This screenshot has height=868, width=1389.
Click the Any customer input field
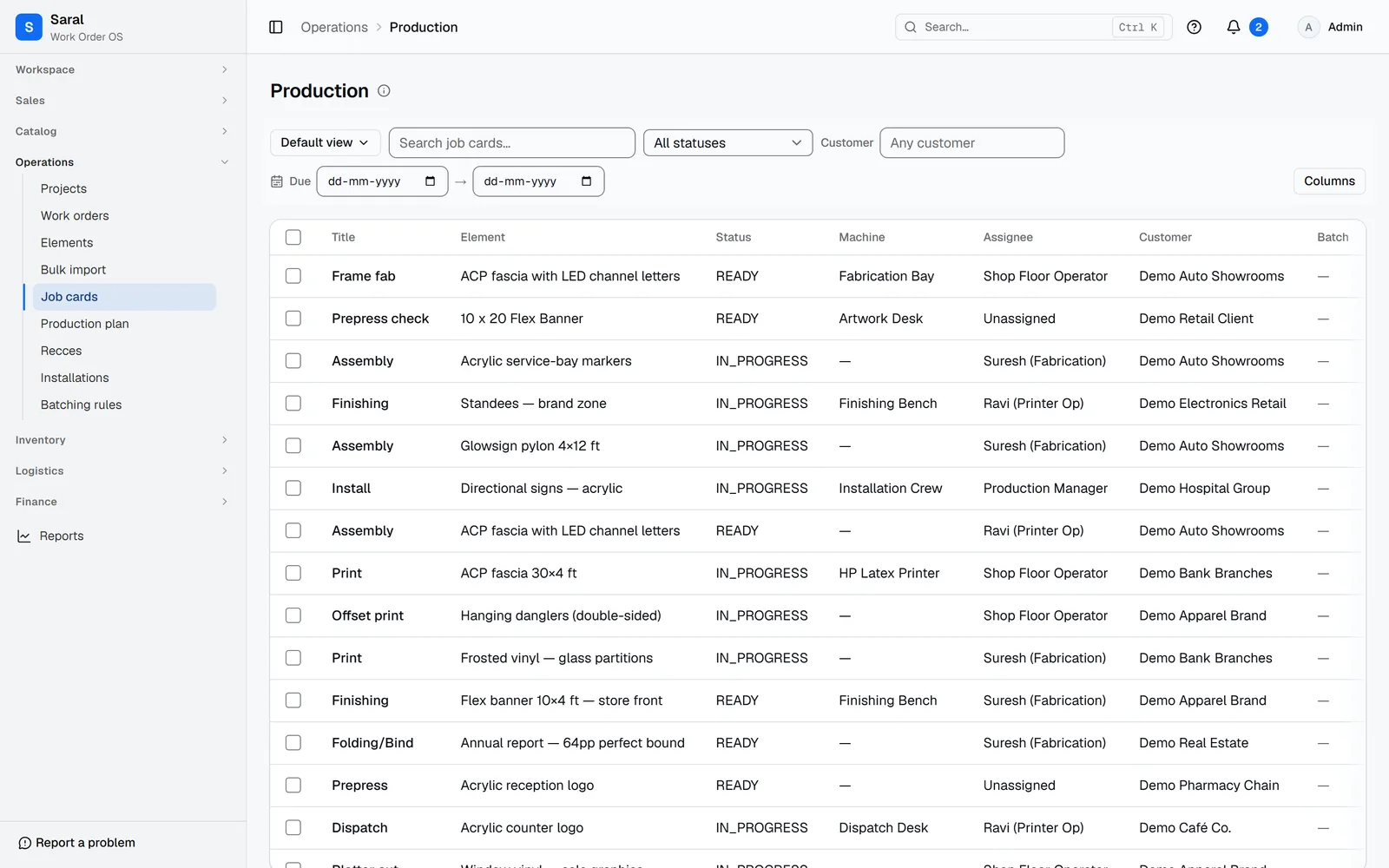[971, 142]
